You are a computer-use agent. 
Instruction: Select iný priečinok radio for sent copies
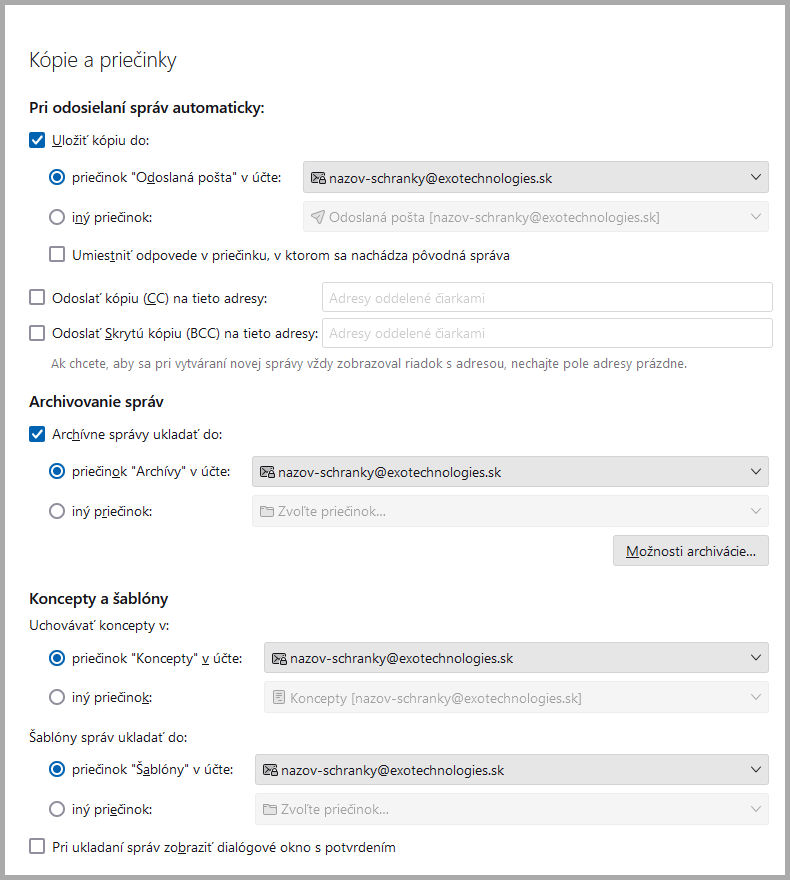point(57,217)
